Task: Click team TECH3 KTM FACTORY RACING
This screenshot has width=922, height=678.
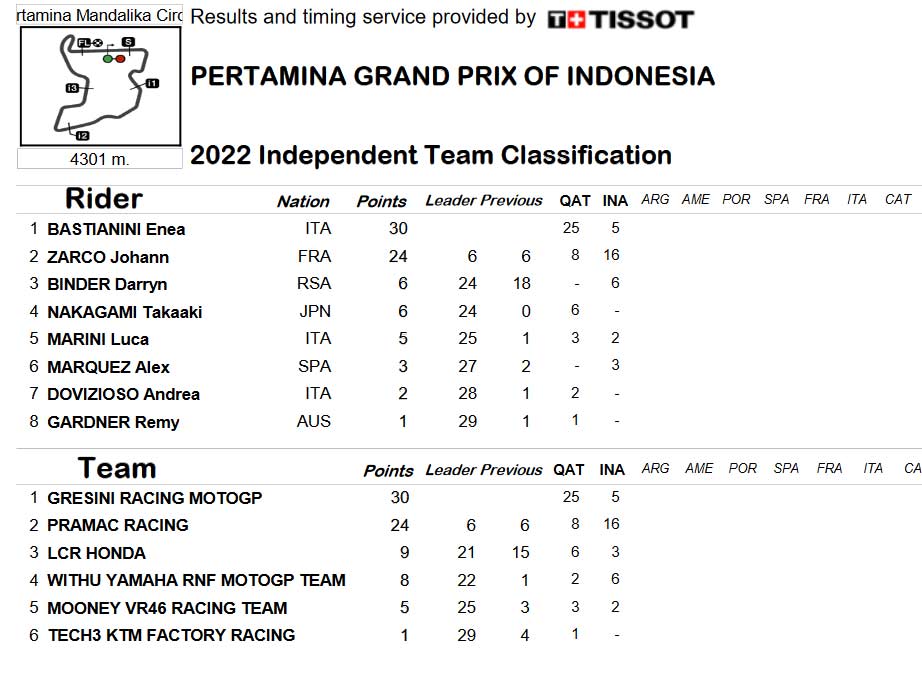Action: click(x=171, y=635)
